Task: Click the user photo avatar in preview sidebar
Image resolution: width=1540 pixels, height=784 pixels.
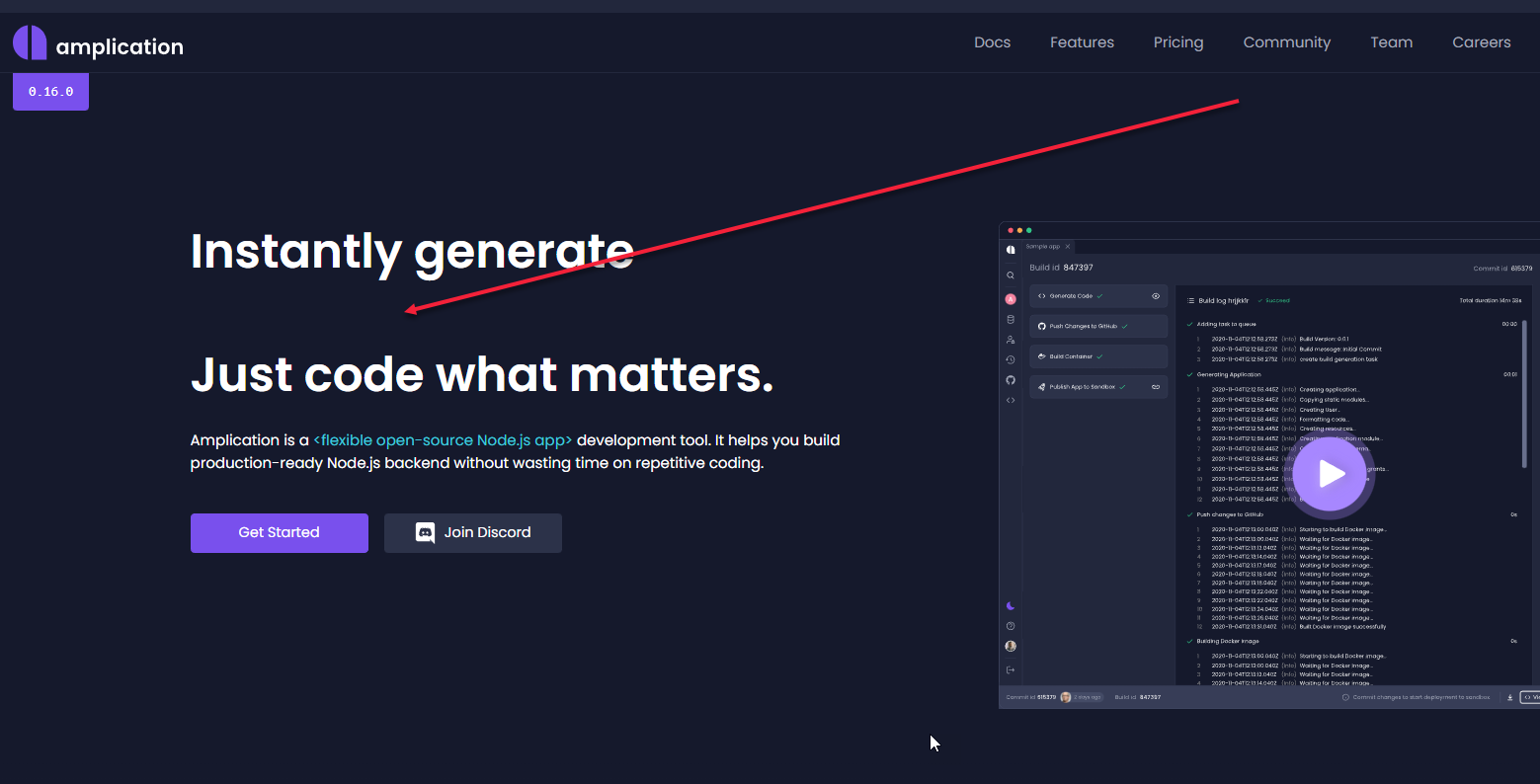Action: coord(1011,647)
